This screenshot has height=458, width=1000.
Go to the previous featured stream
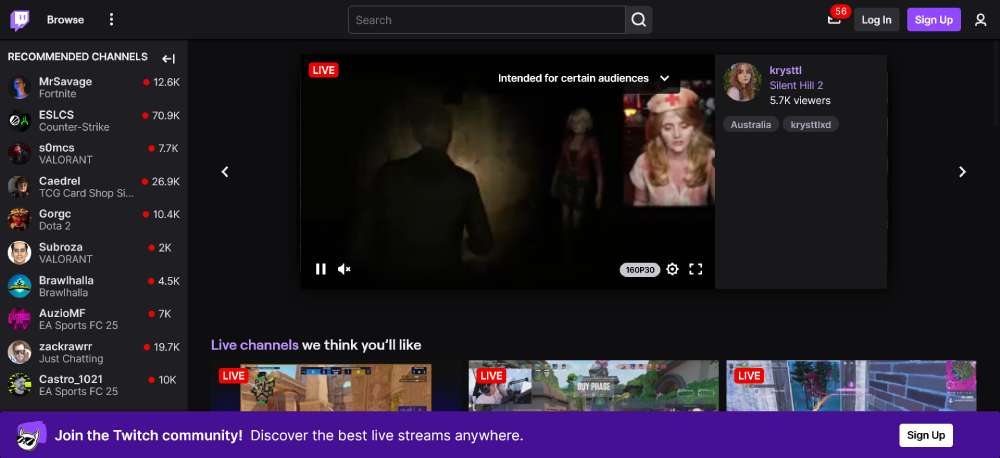coord(225,172)
